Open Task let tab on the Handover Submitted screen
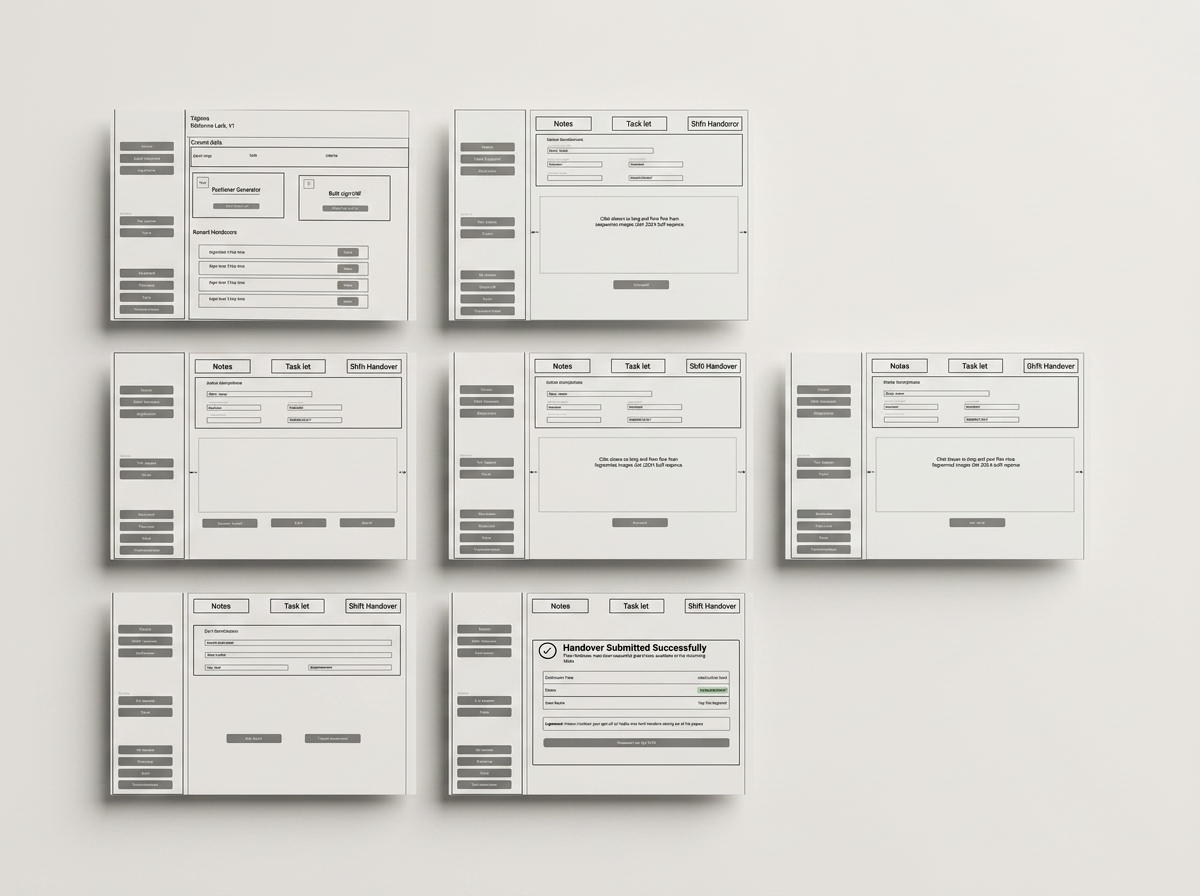This screenshot has width=1200, height=896. pyautogui.click(x=636, y=606)
